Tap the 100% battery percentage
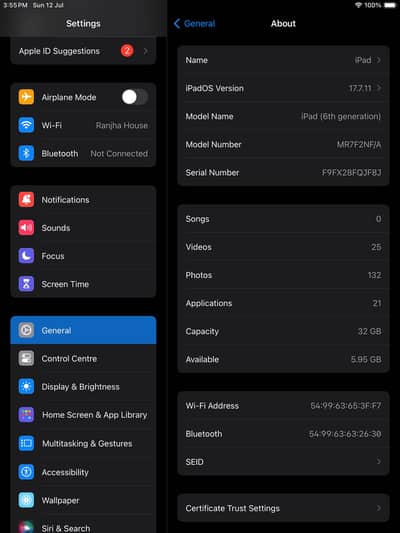 [373, 5]
